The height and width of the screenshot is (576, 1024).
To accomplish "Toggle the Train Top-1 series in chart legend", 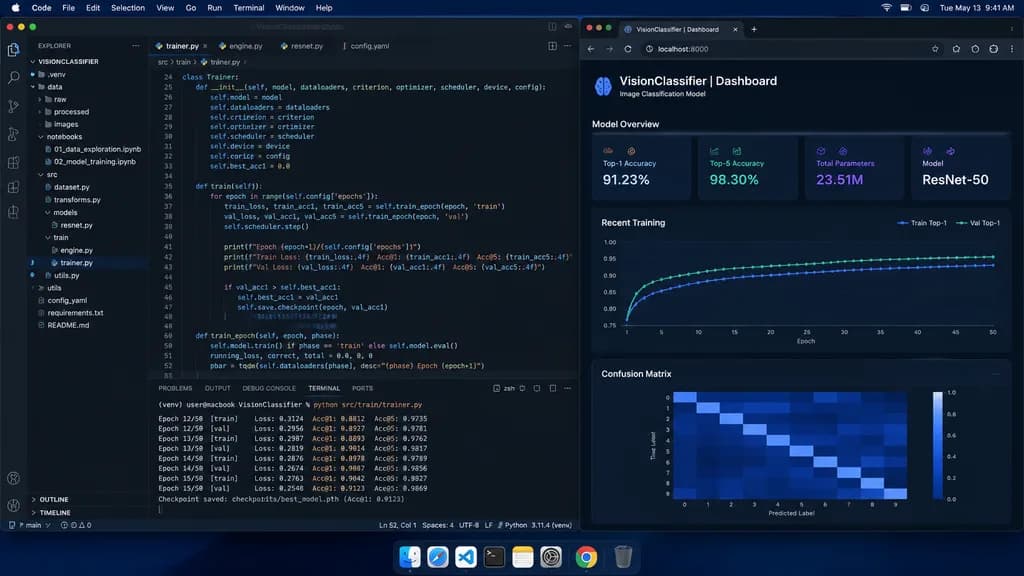I will (x=922, y=223).
